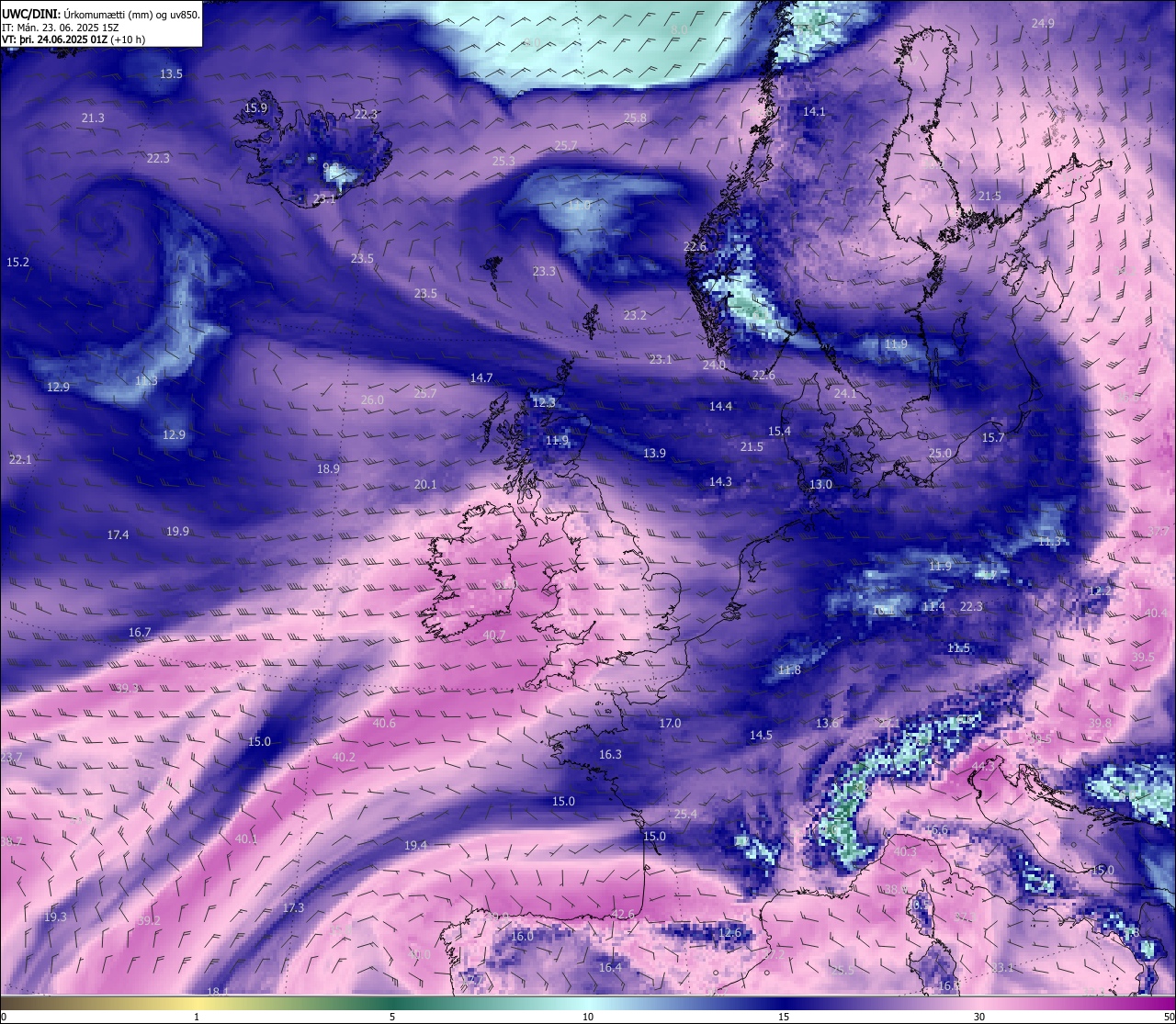Screen dimensions: 1176x1024
Task: Select the 16.0 value over northern Spain
Action: pyautogui.click(x=522, y=937)
